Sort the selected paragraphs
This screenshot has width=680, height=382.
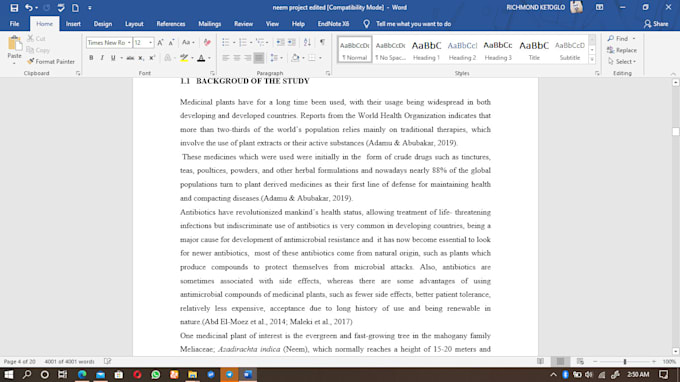click(x=307, y=42)
